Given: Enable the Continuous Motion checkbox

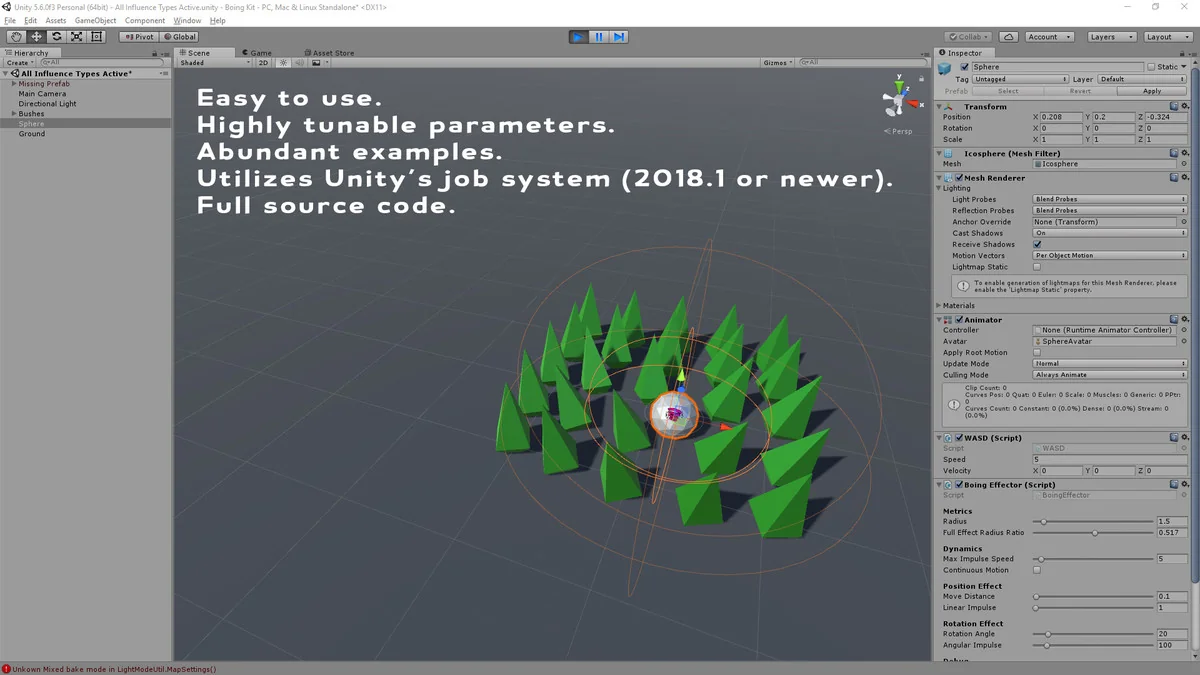Looking at the screenshot, I should click(x=1037, y=570).
